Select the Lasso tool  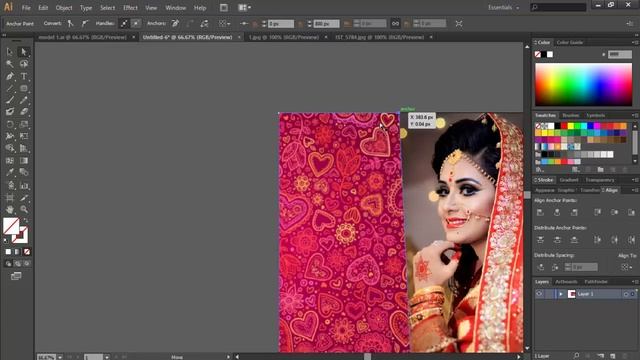point(24,64)
